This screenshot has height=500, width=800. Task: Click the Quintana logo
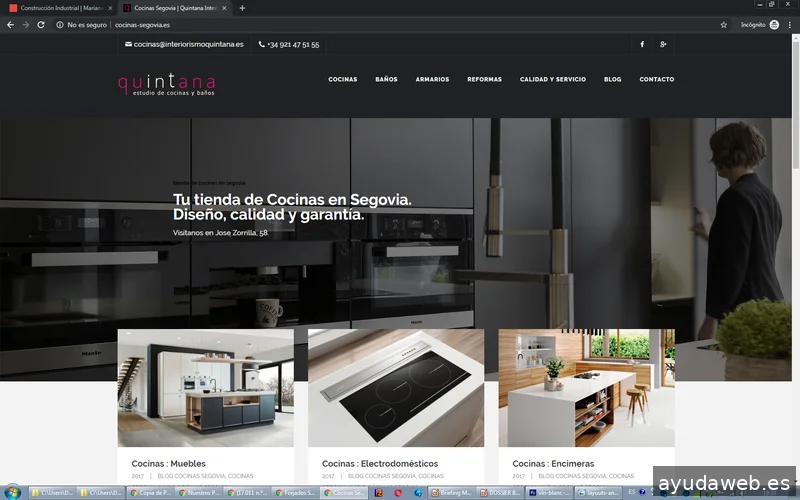[x=166, y=84]
